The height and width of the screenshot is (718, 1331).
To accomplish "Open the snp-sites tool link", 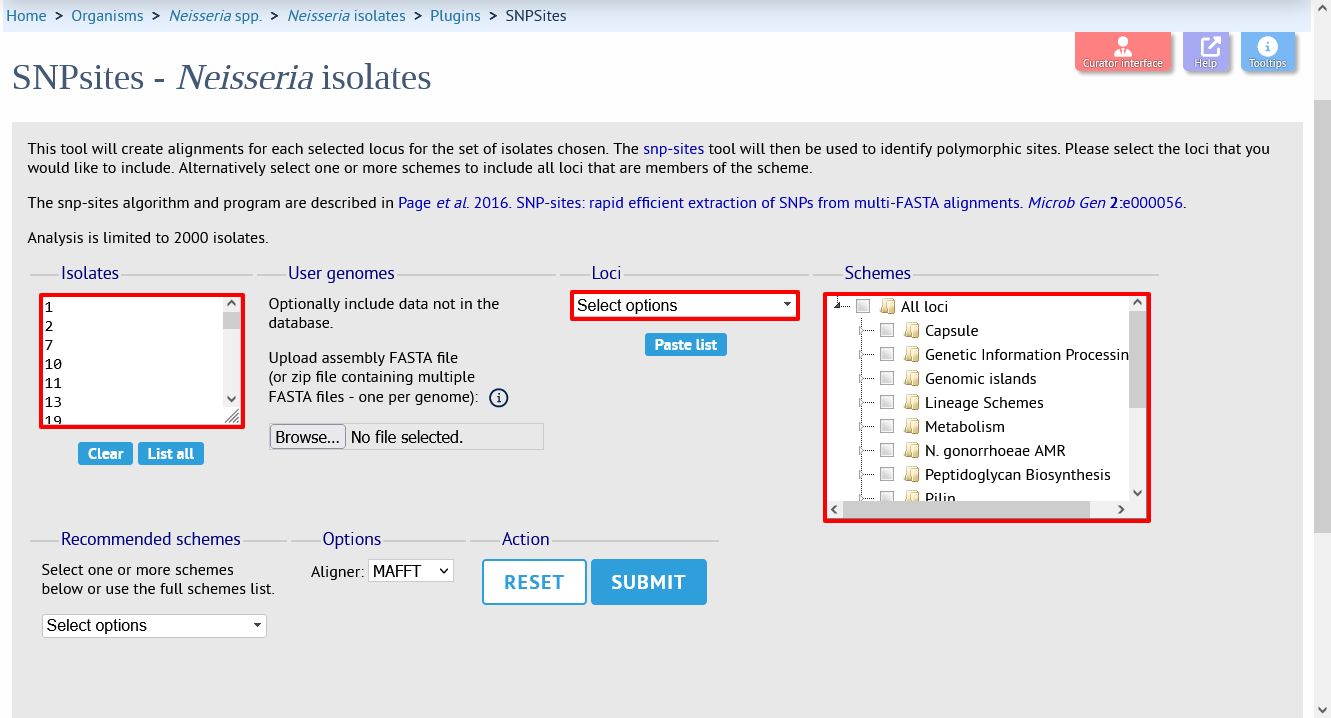I will coord(674,148).
